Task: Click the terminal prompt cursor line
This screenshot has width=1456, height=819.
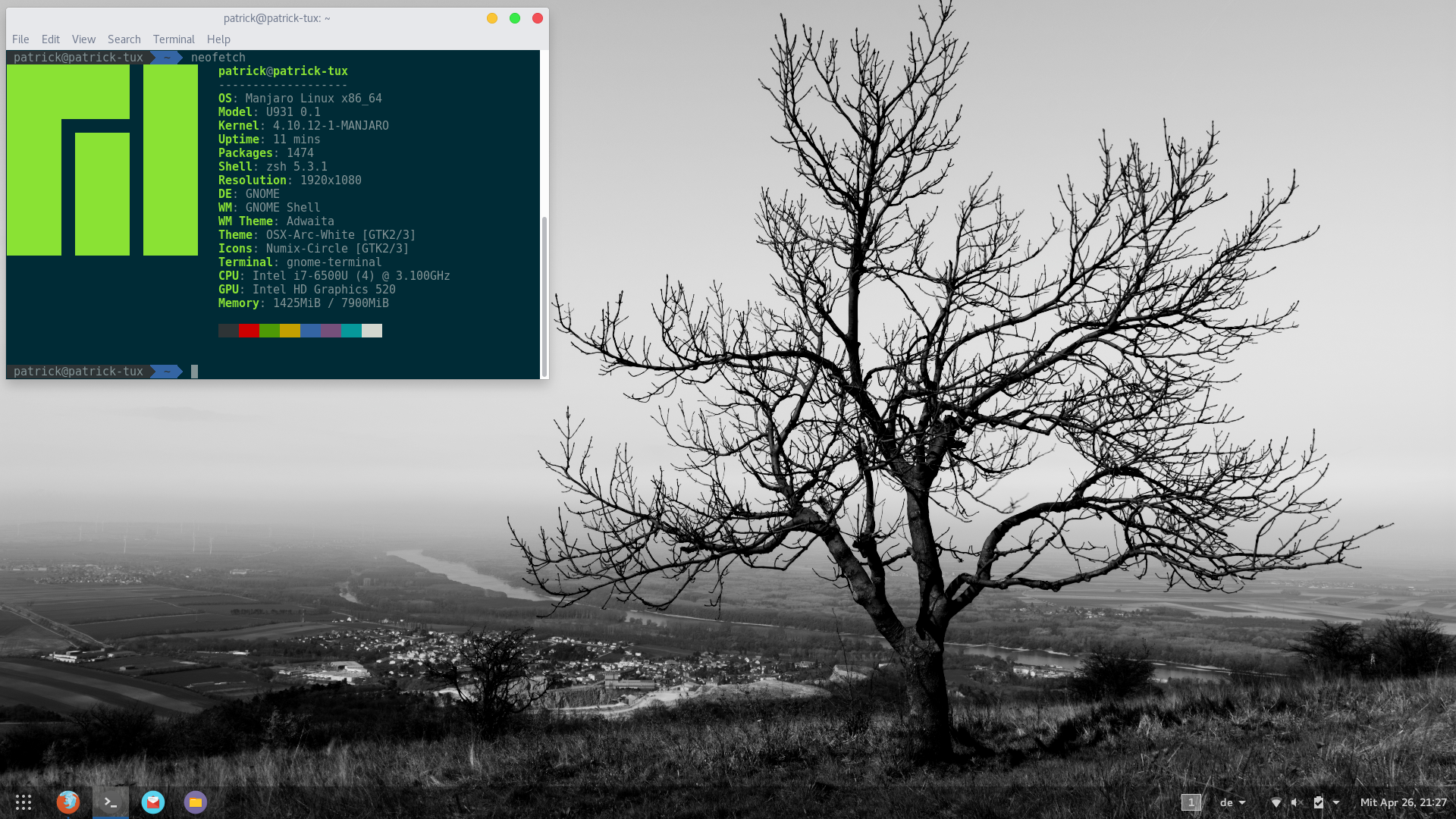Action: coord(194,372)
